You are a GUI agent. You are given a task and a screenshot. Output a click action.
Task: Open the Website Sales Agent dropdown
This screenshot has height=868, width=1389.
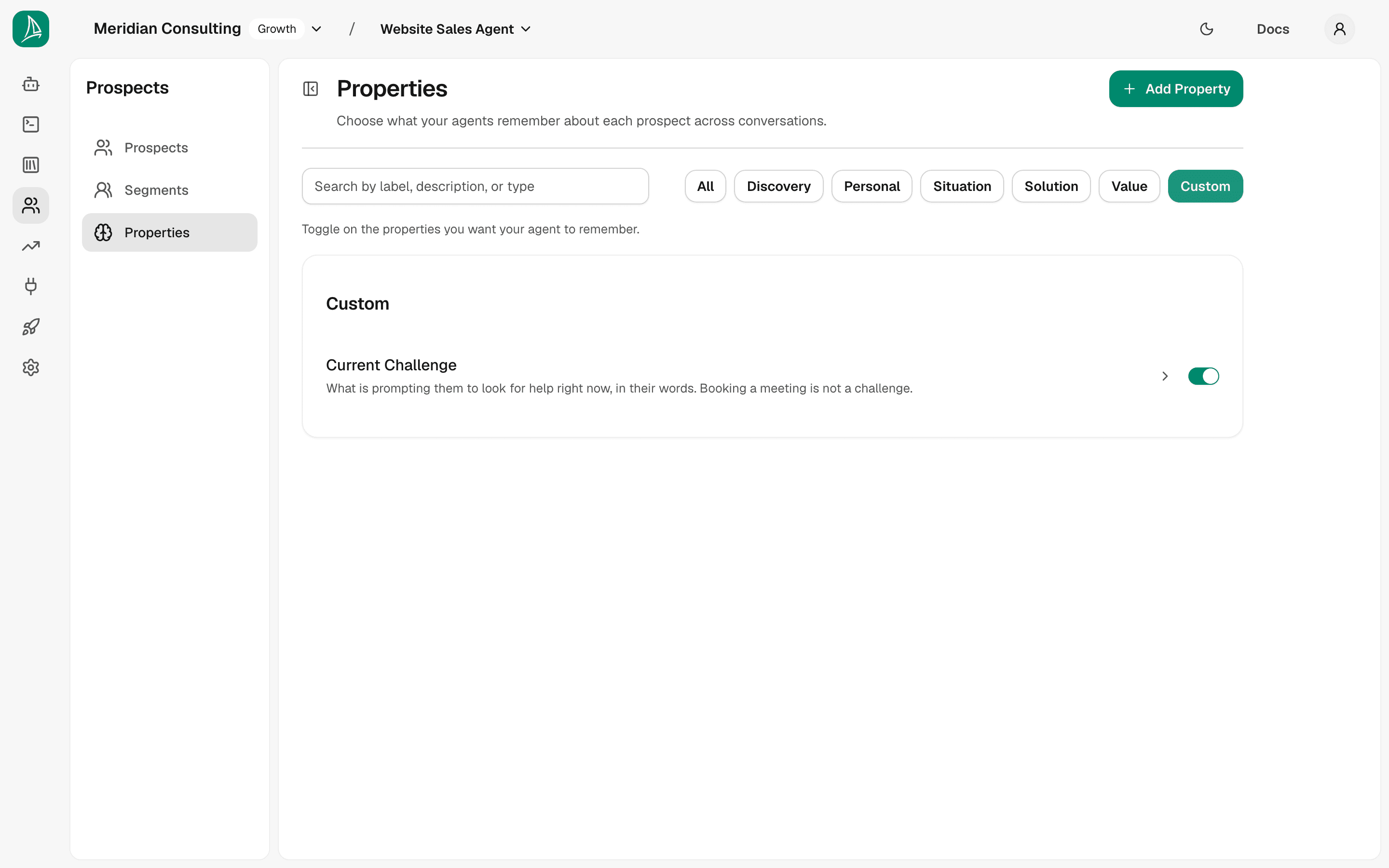[456, 29]
